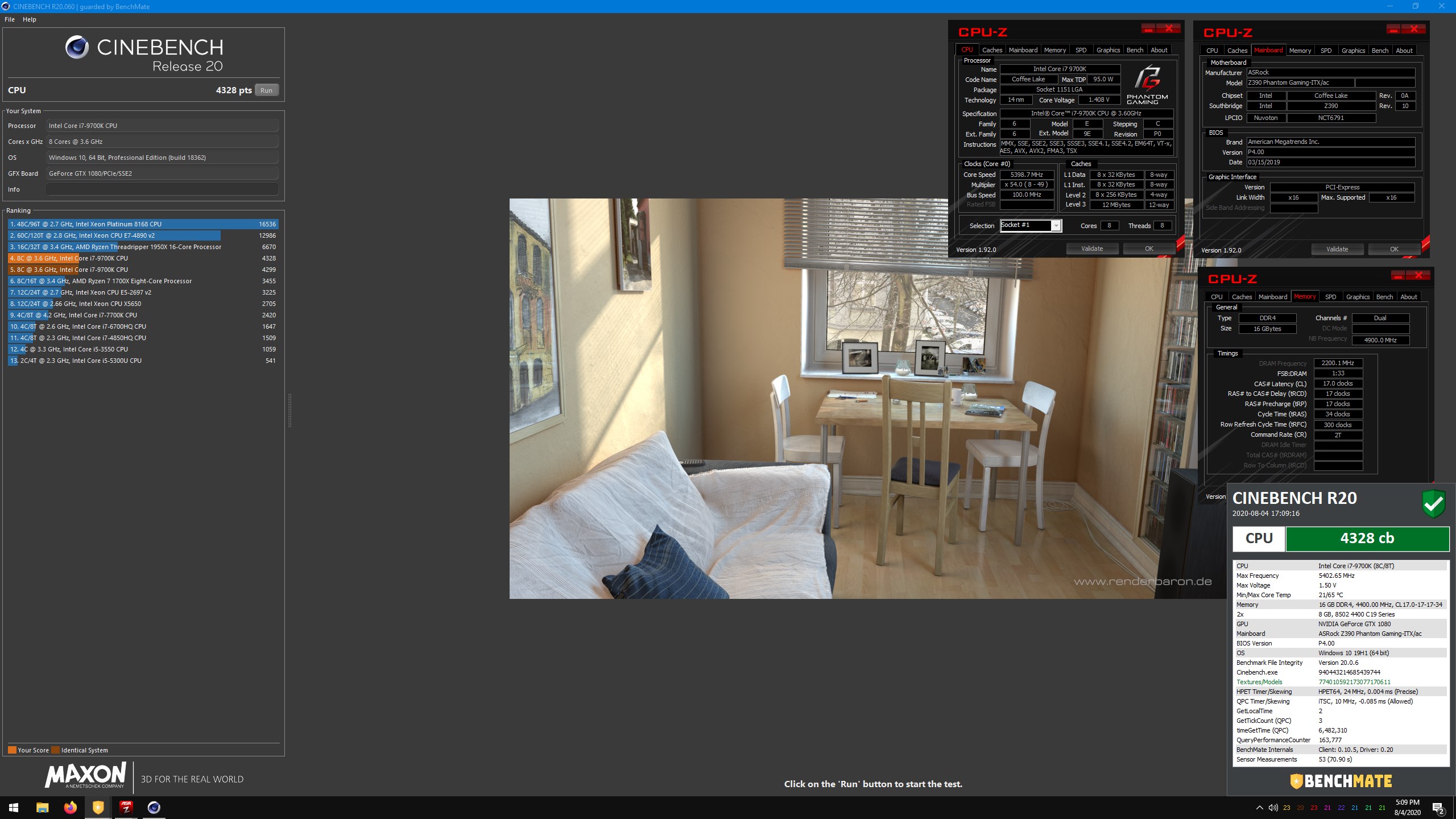Click the Phantom Gaming logo in CPU-Z
This screenshot has height=819, width=1456.
tap(1147, 85)
